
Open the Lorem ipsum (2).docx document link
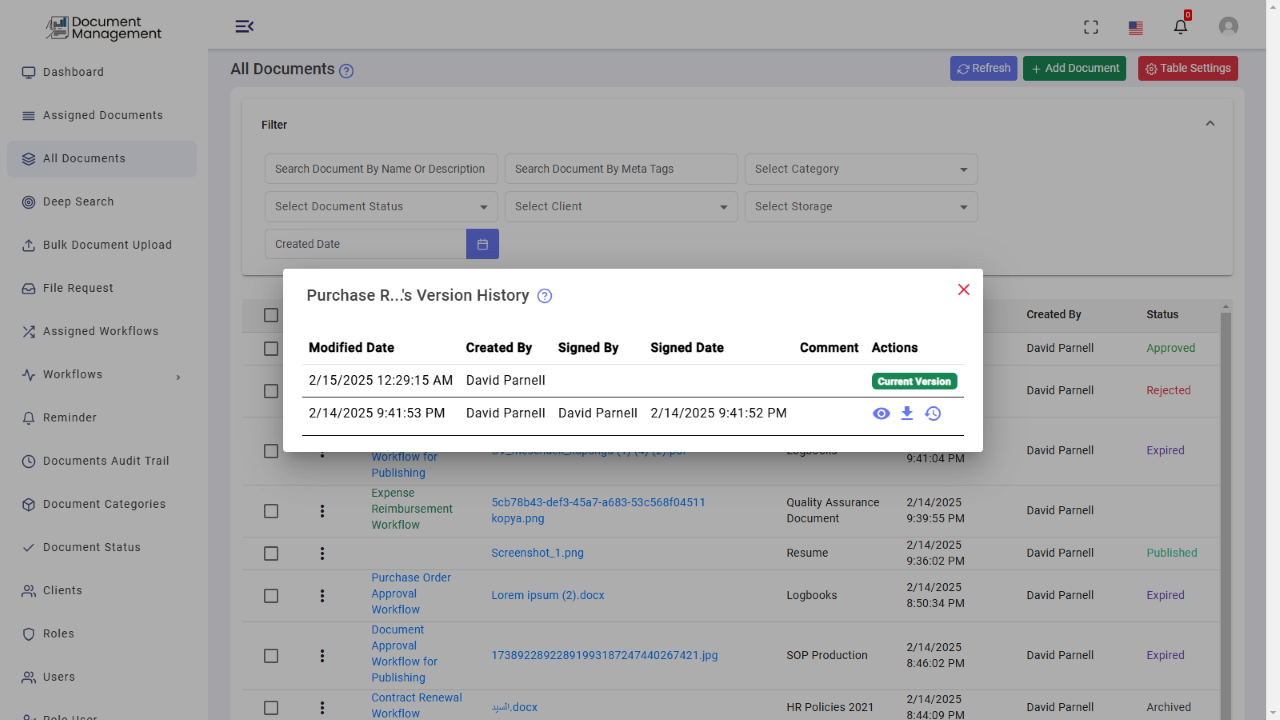[x=547, y=594]
